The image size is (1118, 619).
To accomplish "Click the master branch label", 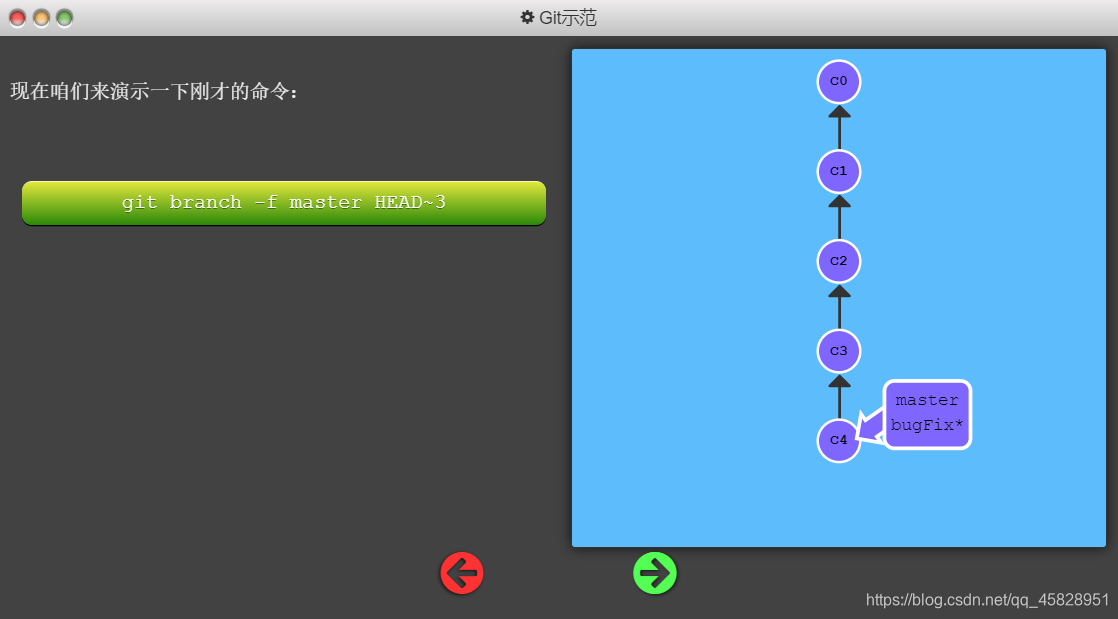I will (927, 401).
